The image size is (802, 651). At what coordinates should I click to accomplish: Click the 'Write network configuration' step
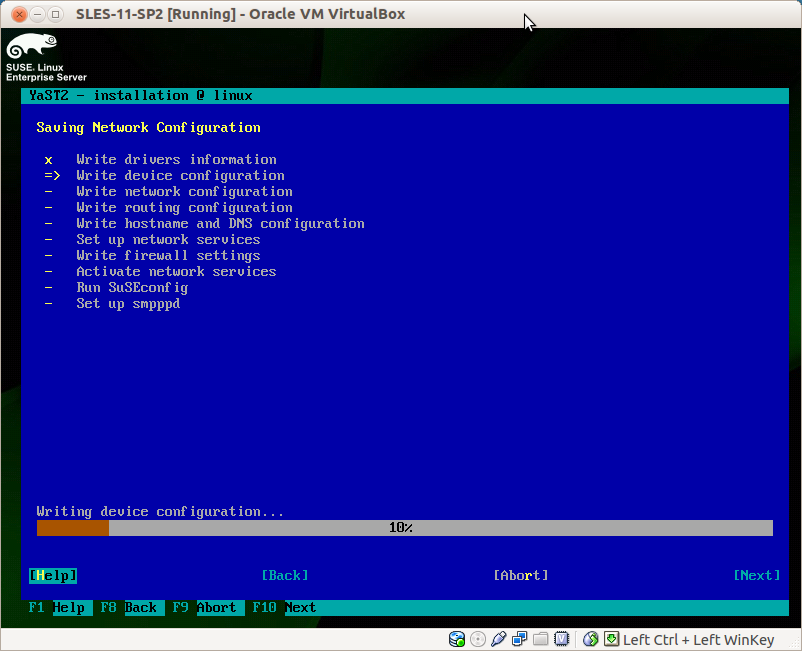(x=185, y=191)
